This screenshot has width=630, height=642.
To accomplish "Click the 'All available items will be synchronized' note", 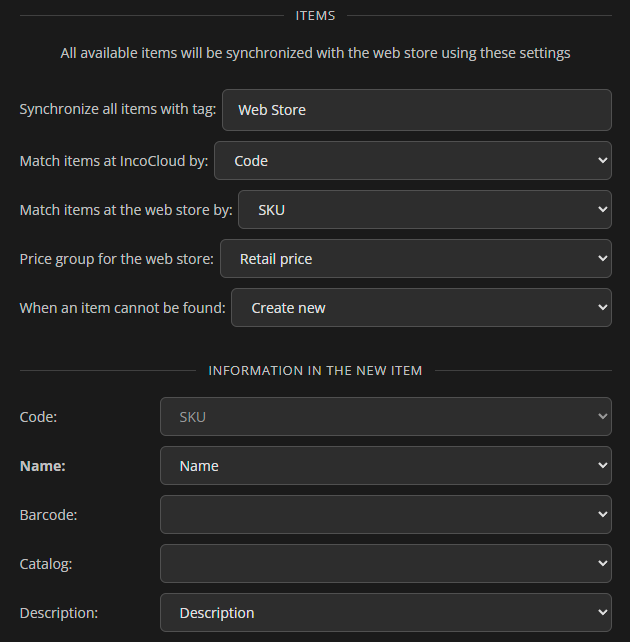I will click(315, 53).
